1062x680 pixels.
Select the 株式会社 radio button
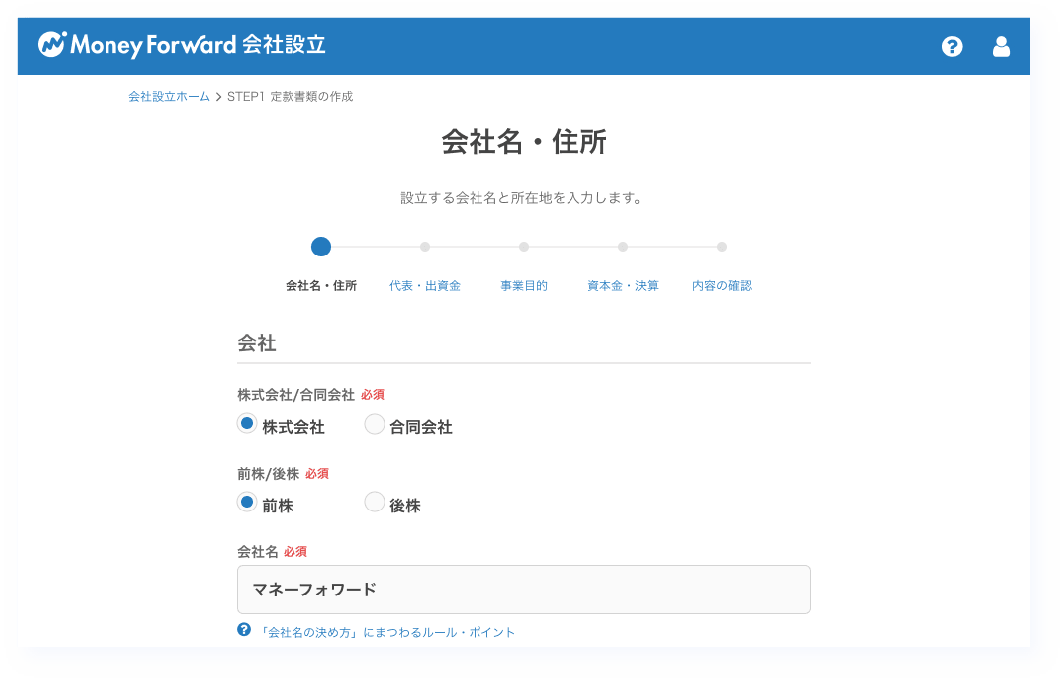coord(247,424)
